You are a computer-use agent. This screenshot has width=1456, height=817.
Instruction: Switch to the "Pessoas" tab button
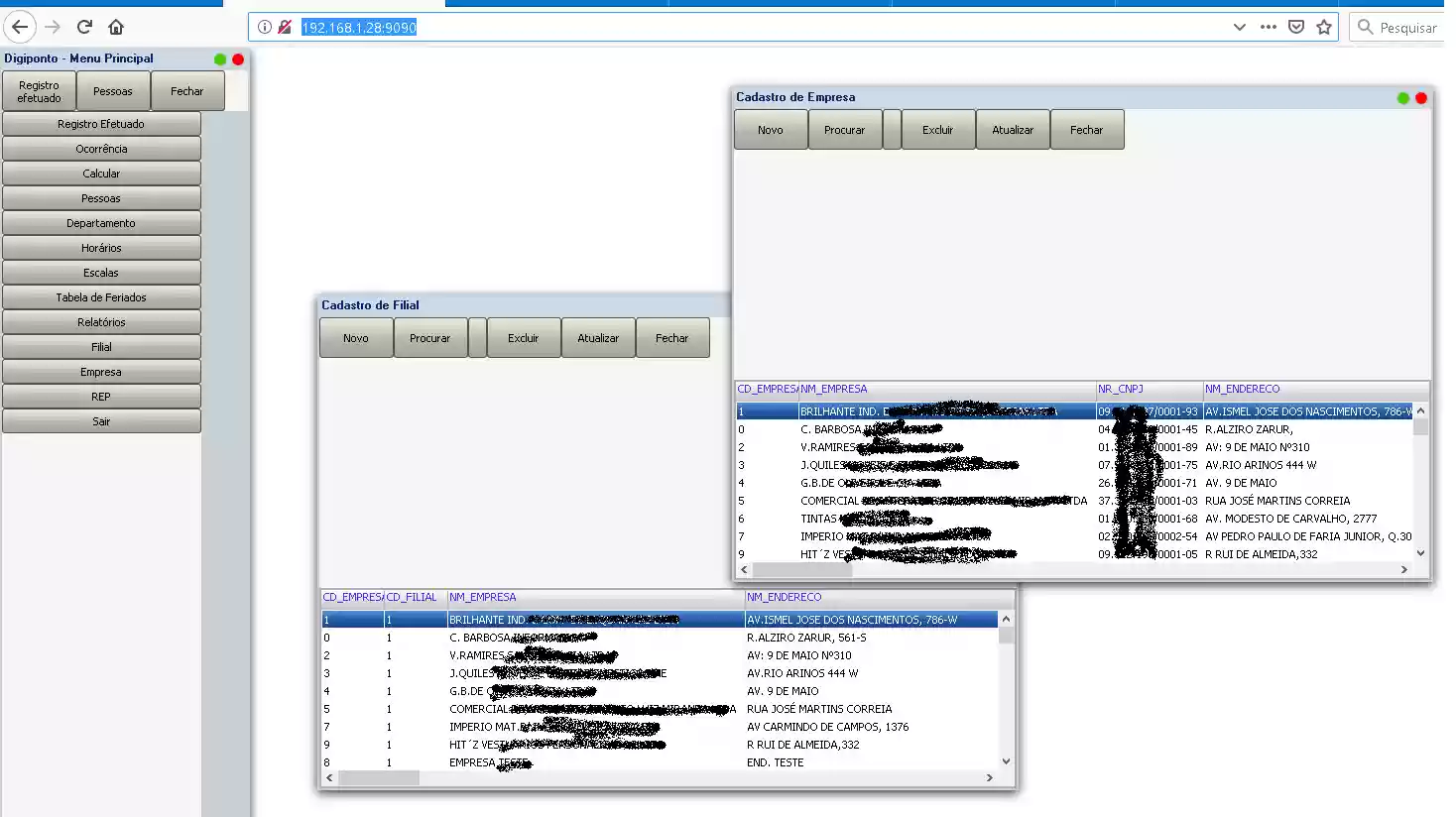click(113, 90)
